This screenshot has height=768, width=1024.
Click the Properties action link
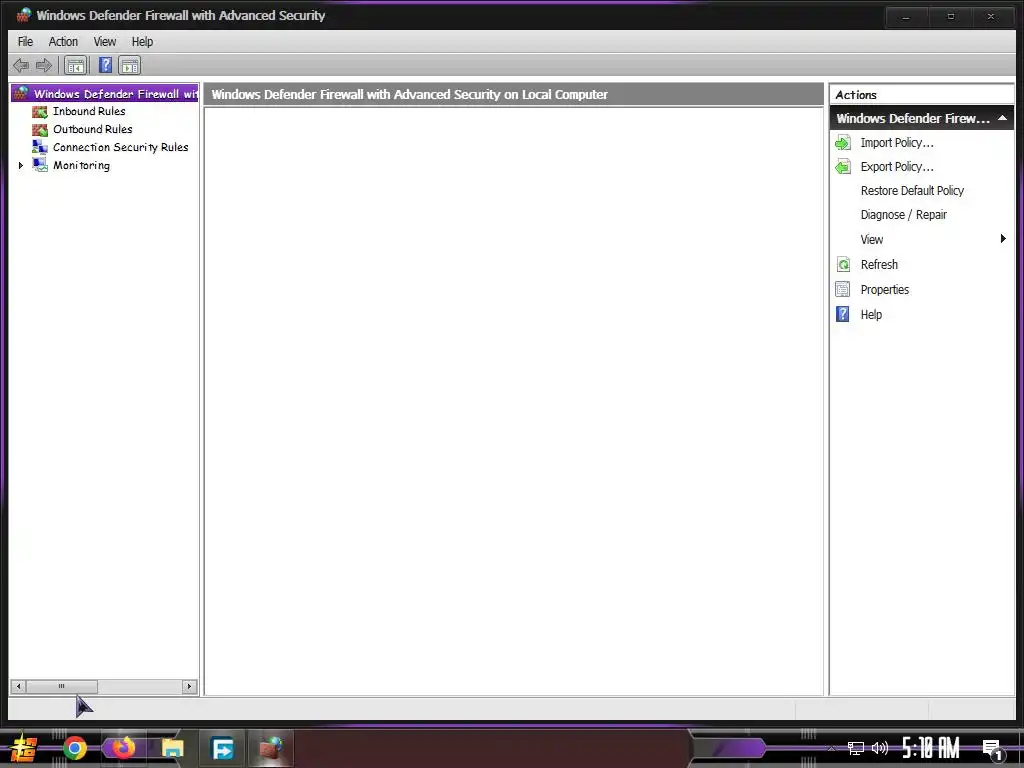pos(885,289)
